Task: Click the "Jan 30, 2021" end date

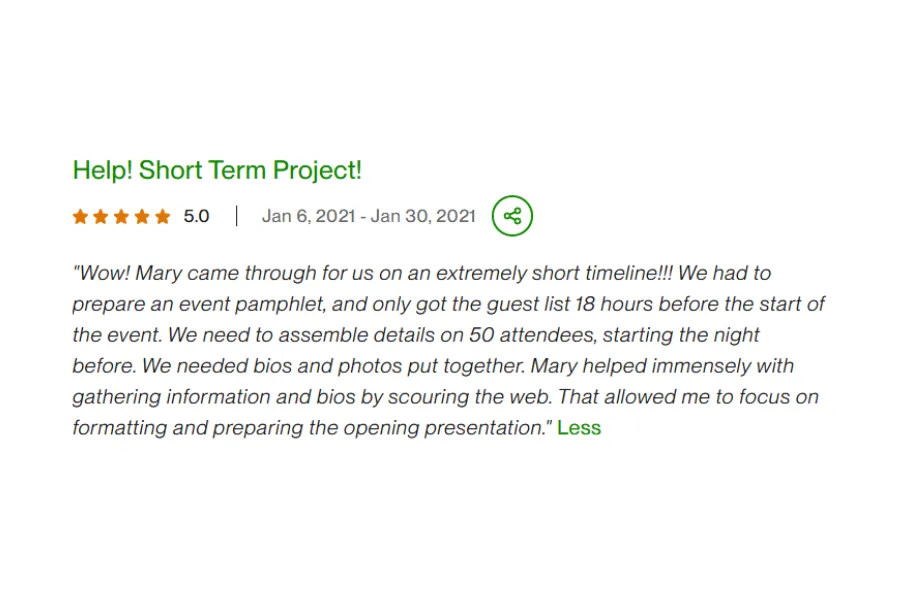Action: point(423,216)
